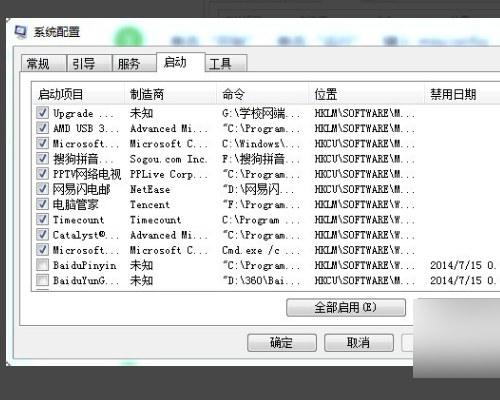Image resolution: width=500 pixels, height=400 pixels.
Task: Click the 位置 column header
Action: point(366,94)
